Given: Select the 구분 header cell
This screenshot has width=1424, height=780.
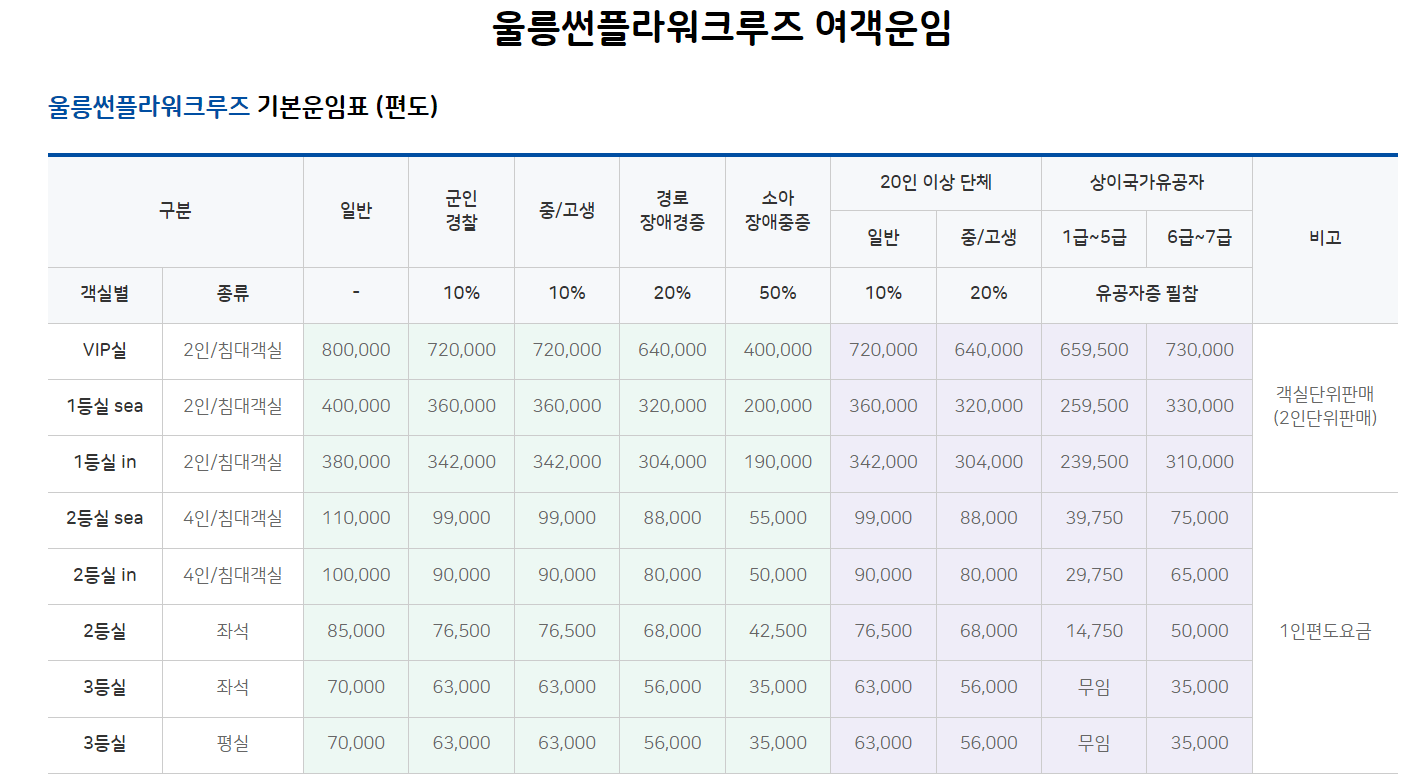Looking at the screenshot, I should coord(175,212).
